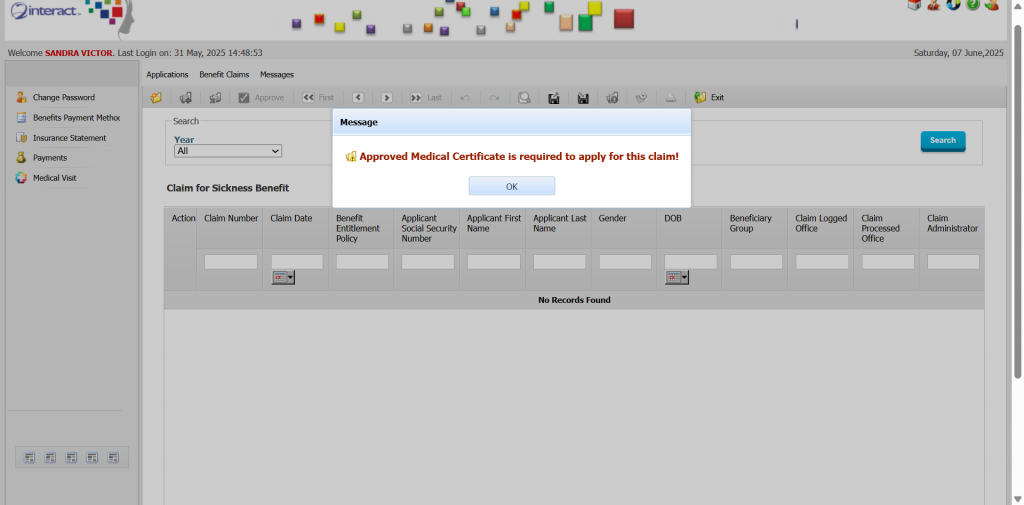Click the Change Password sidebar icon
This screenshot has width=1024, height=505.
[x=21, y=98]
